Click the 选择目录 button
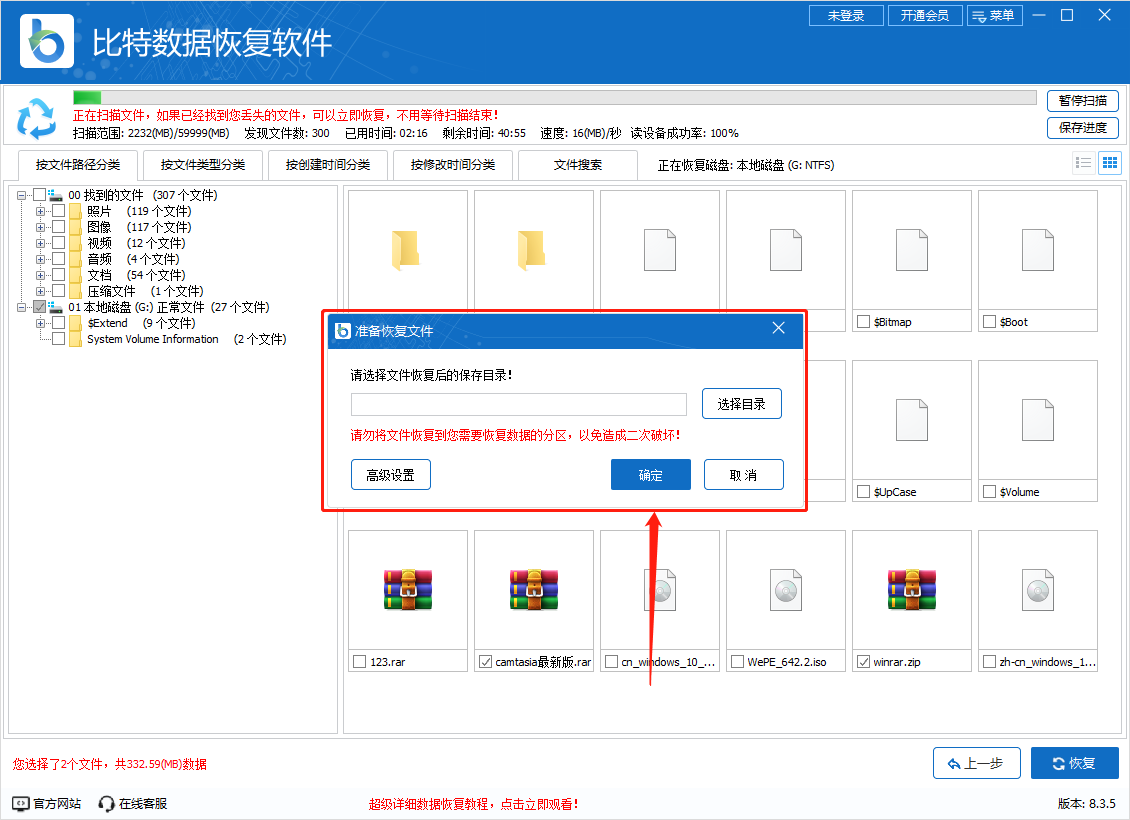Image resolution: width=1130 pixels, height=820 pixels. pyautogui.click(x=741, y=404)
